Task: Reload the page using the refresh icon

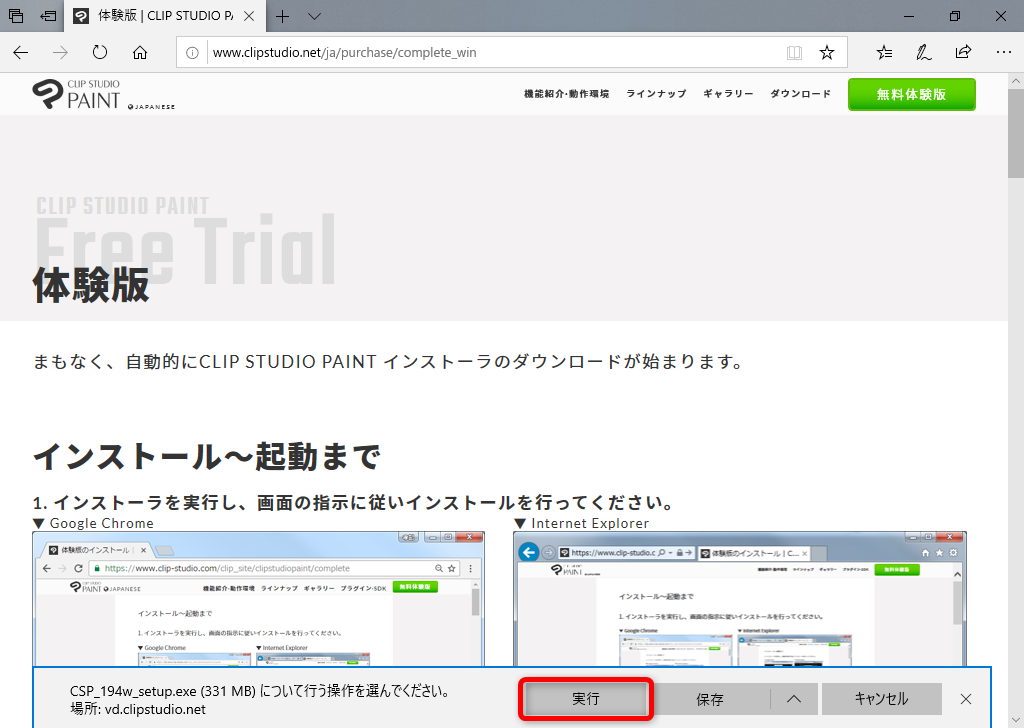Action: 99,52
